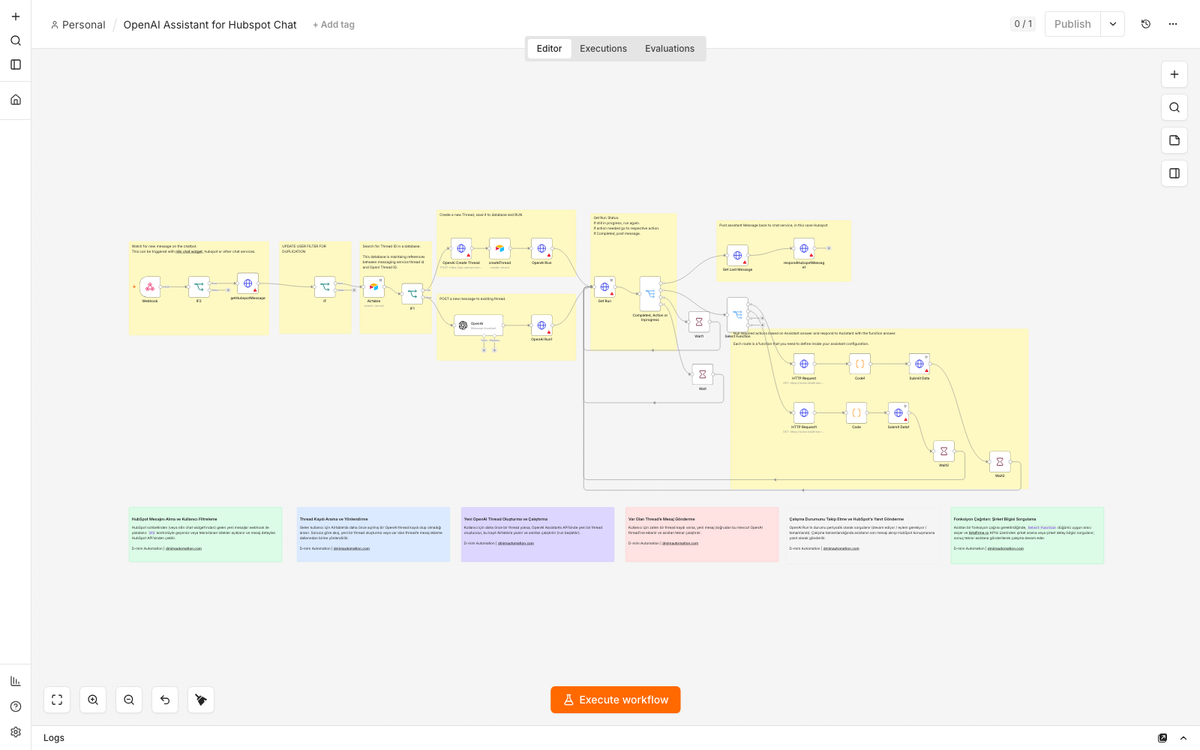1200x750 pixels.
Task: Select the Wait3 hourglass node
Action: (x=944, y=452)
